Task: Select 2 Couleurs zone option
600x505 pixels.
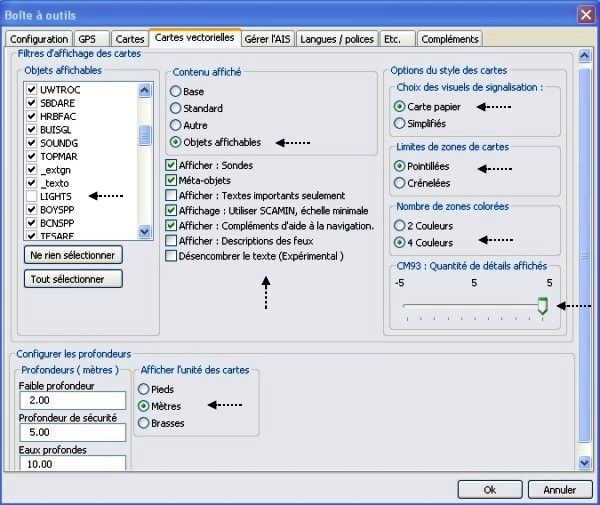Action: [400, 225]
